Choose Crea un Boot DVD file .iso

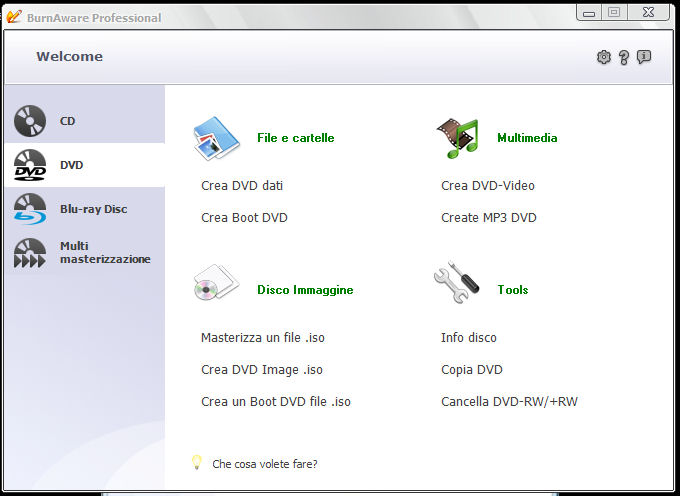coord(276,402)
